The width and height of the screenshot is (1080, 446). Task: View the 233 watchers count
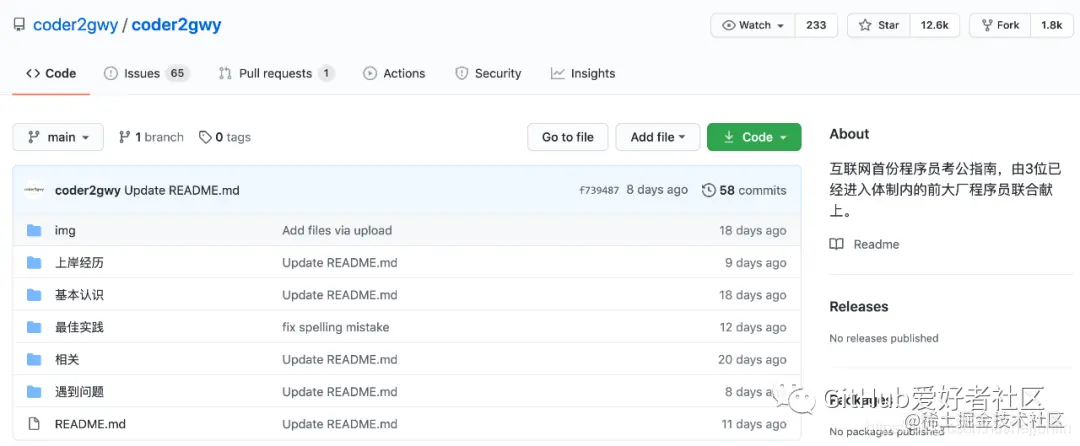[x=816, y=25]
